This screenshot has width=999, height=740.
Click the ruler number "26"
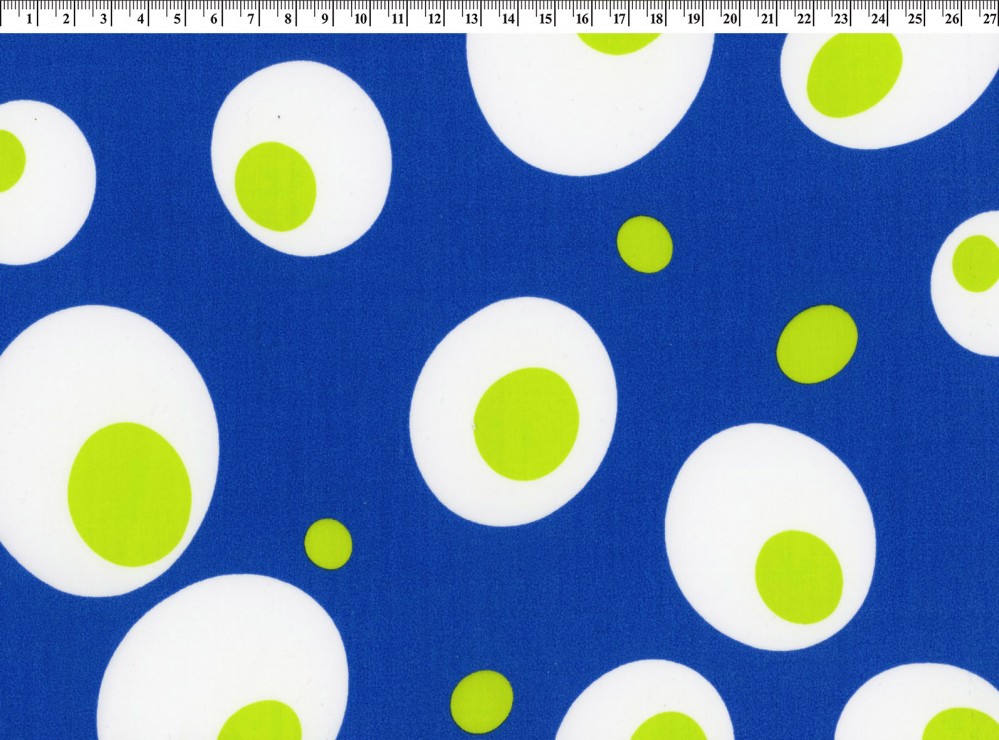[x=952, y=19]
